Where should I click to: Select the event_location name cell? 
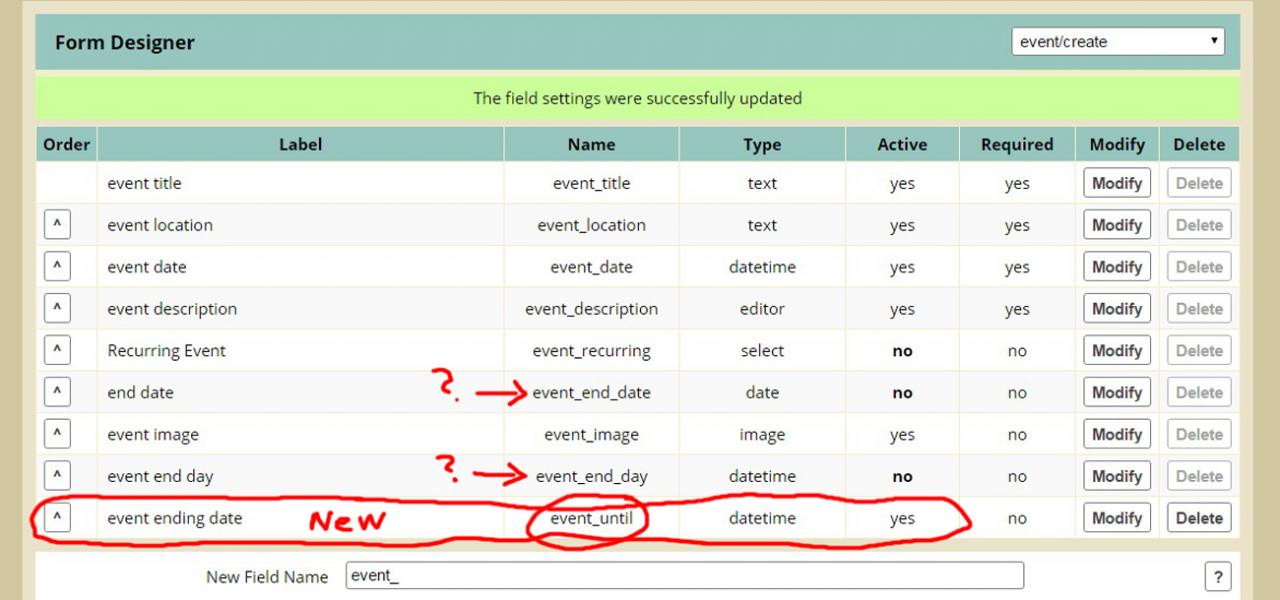pos(592,225)
